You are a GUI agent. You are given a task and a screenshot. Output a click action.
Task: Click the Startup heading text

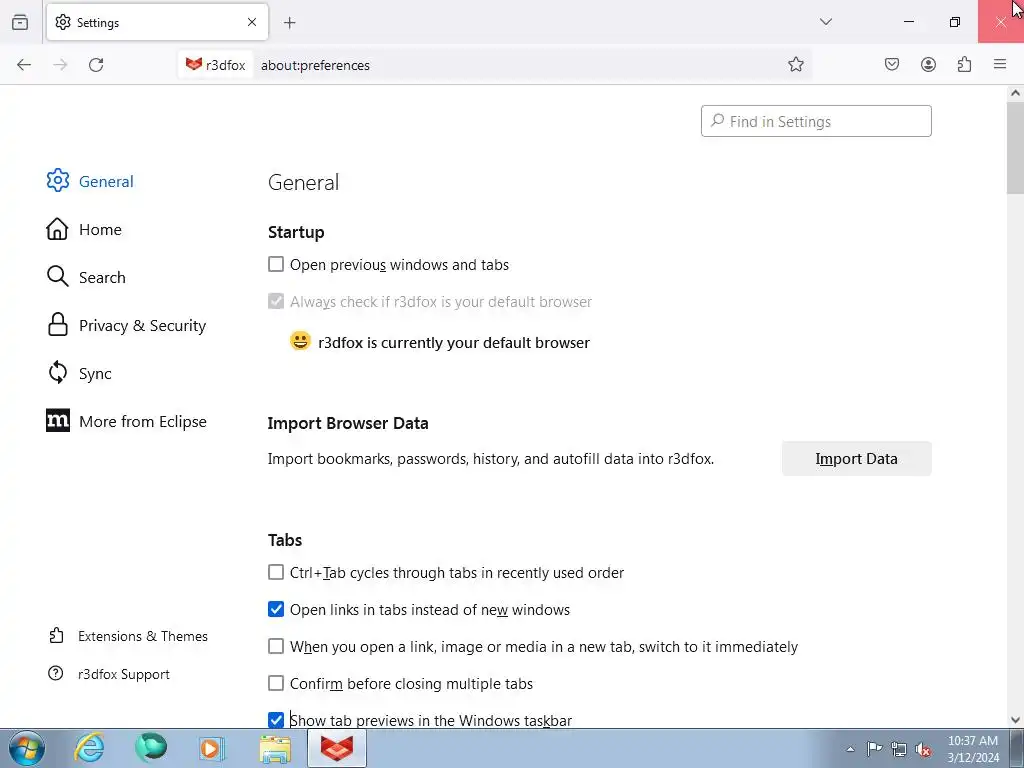[x=296, y=232]
